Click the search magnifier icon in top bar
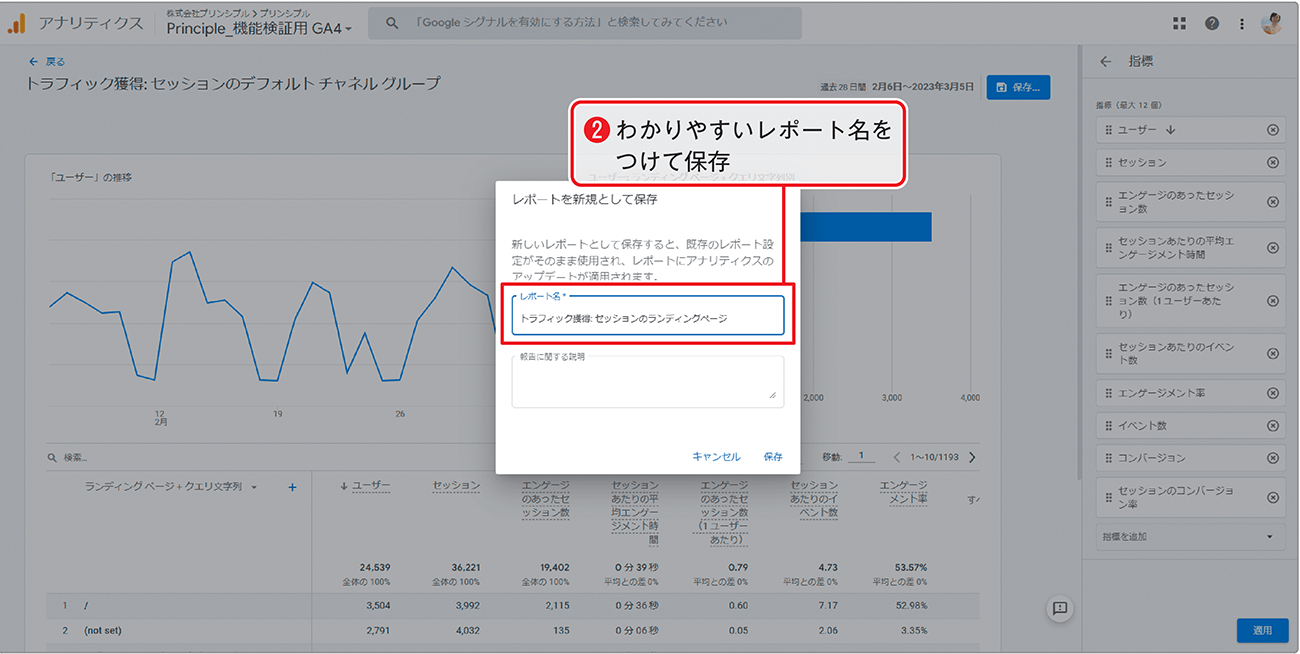 tap(392, 23)
